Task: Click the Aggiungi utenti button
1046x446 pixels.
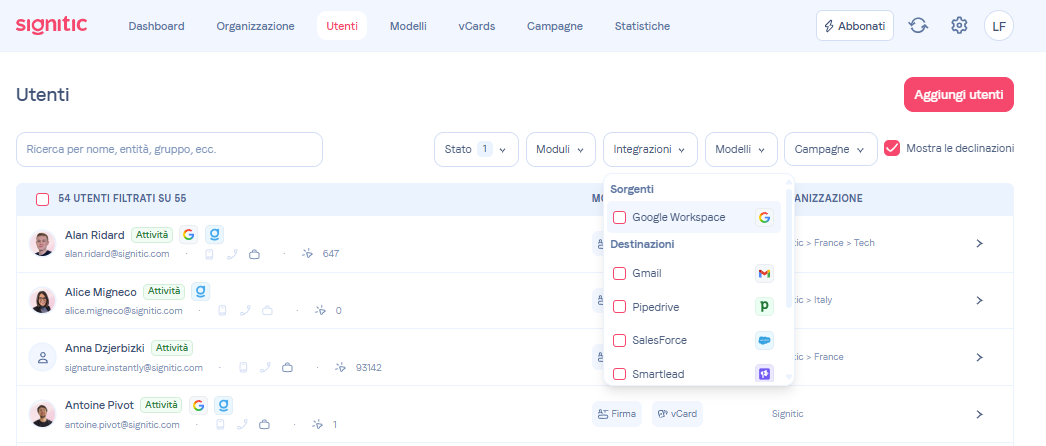Action: pos(958,95)
